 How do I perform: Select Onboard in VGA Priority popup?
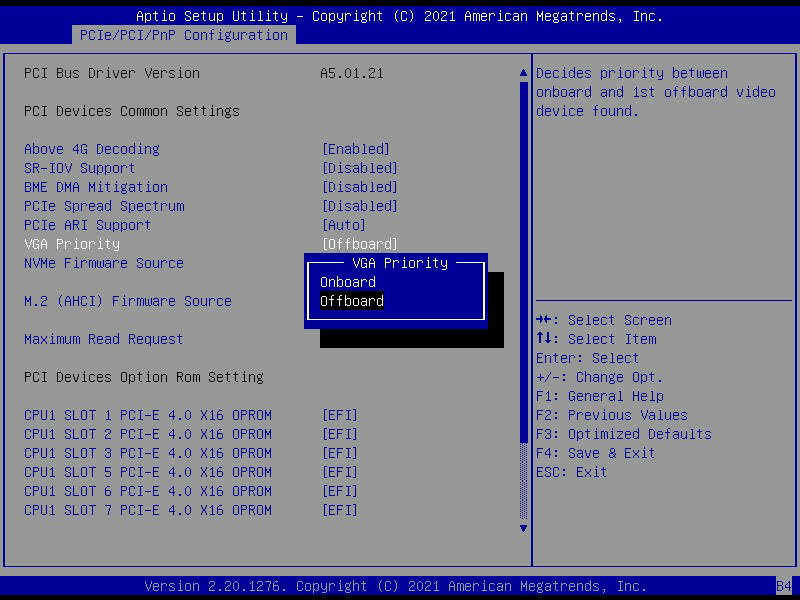pos(348,282)
